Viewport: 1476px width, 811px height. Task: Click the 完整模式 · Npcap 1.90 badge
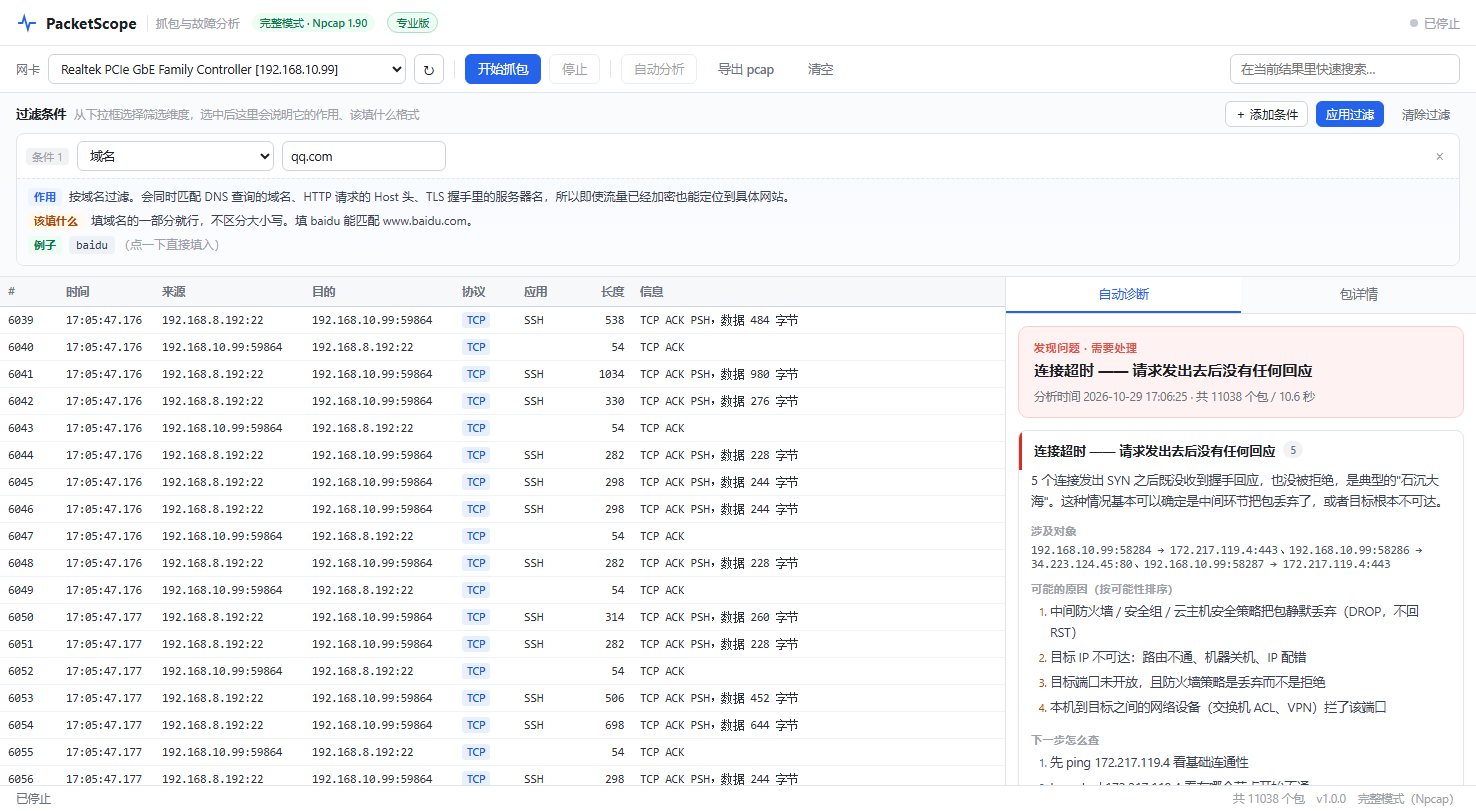[313, 23]
